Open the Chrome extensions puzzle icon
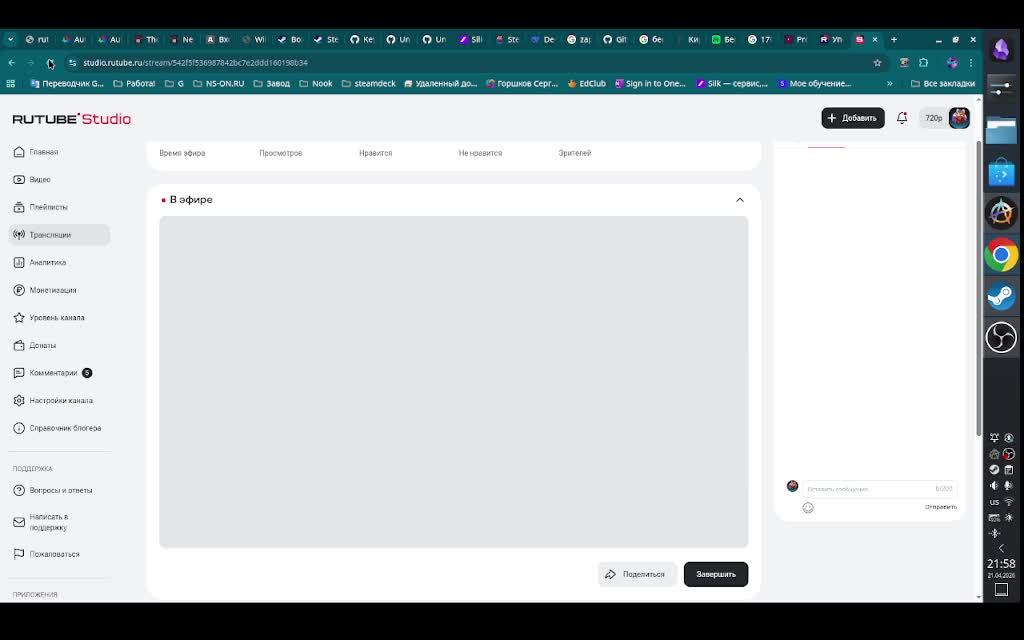The image size is (1024, 640). 923,63
